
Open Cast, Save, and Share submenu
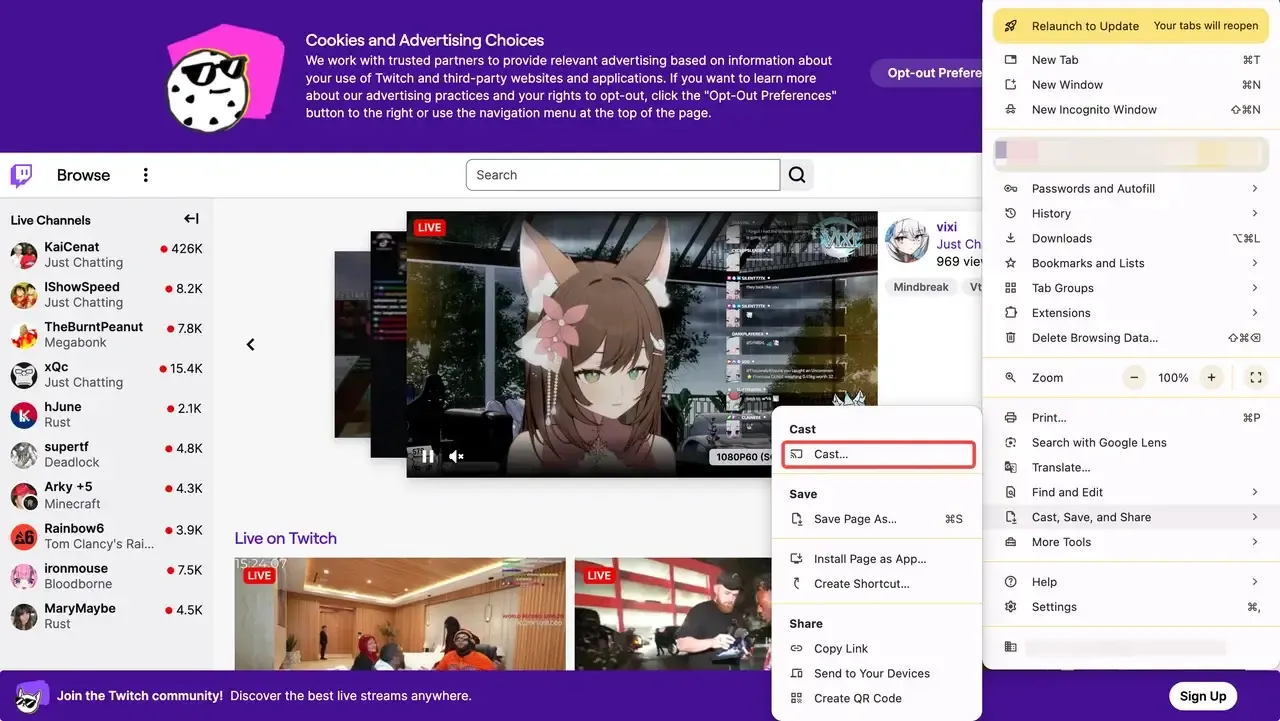point(1131,517)
